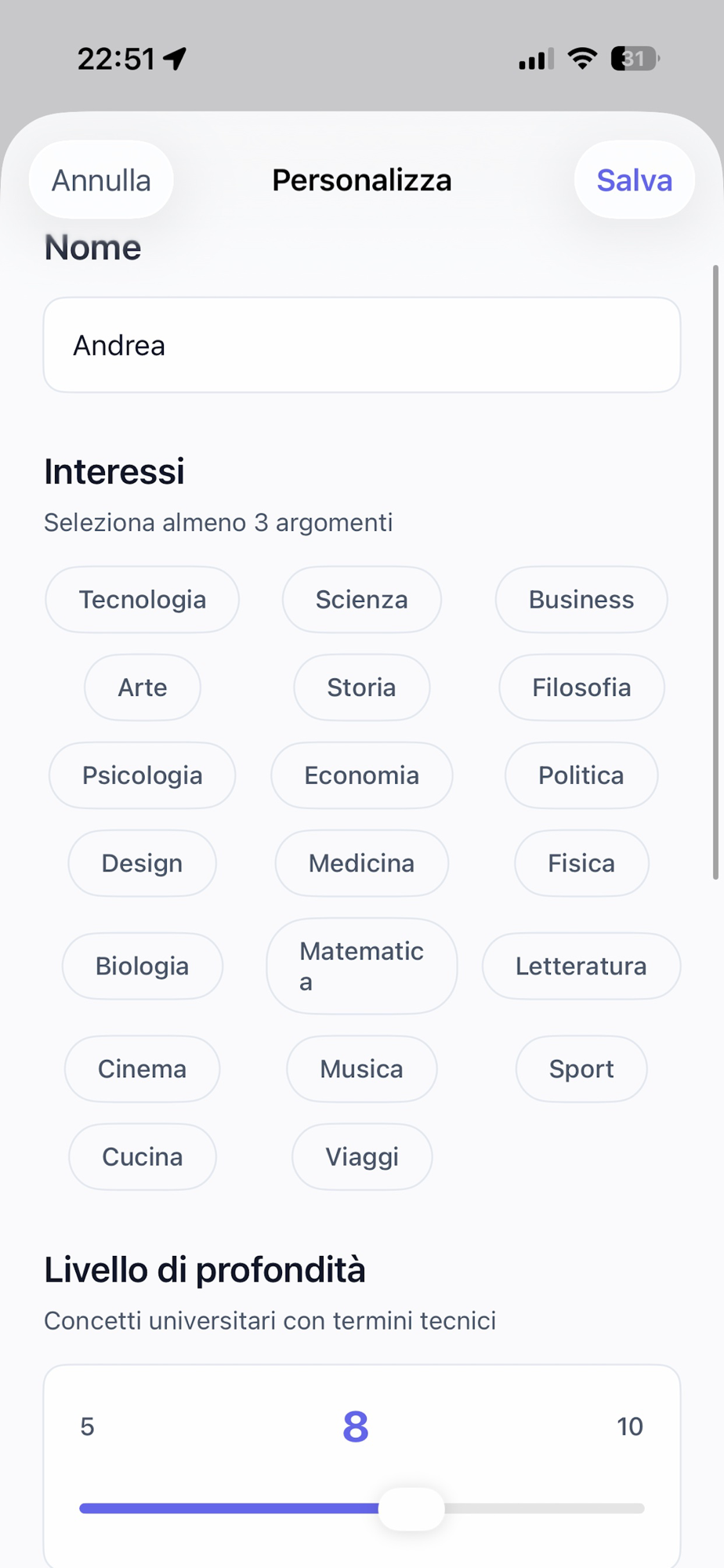Viewport: 724px width, 1568px height.
Task: Pick the Cinema interest chip
Action: pyautogui.click(x=142, y=1069)
